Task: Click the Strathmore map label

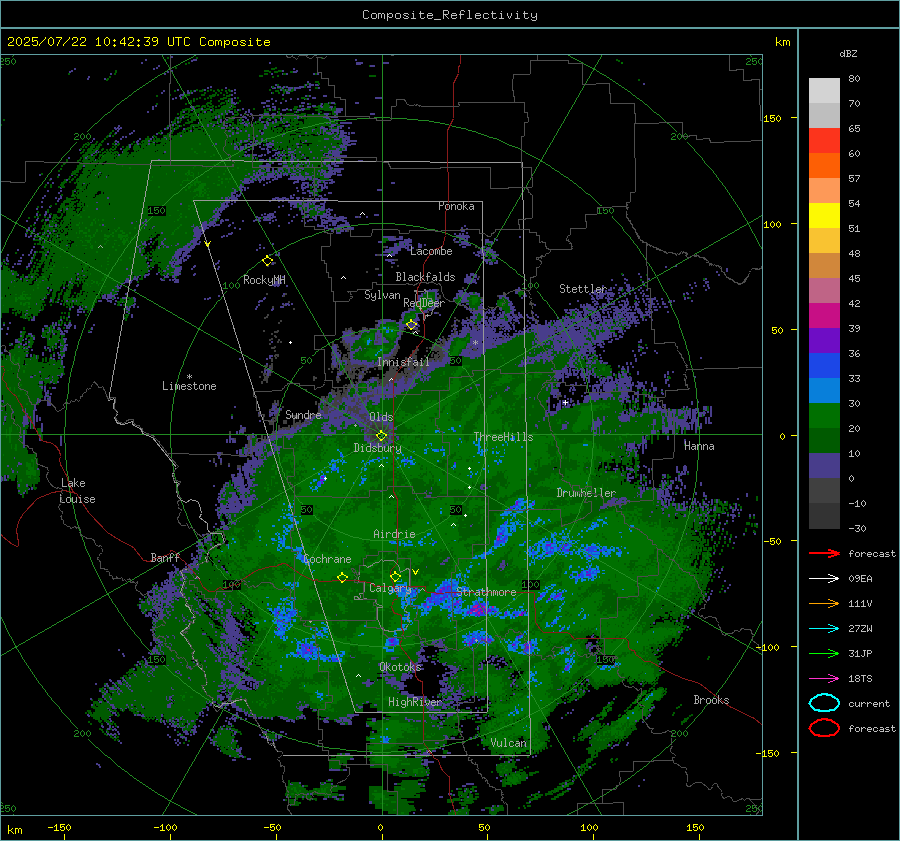Action: [486, 592]
